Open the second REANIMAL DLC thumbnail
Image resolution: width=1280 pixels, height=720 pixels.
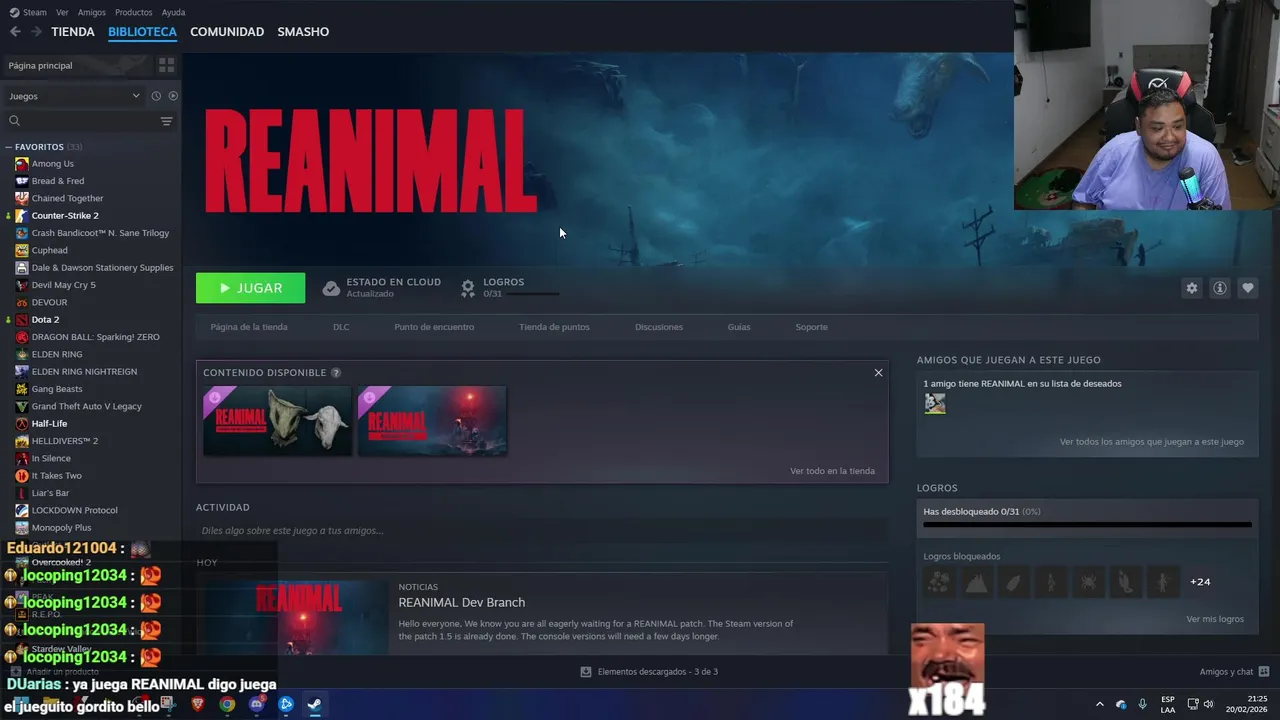pos(432,421)
